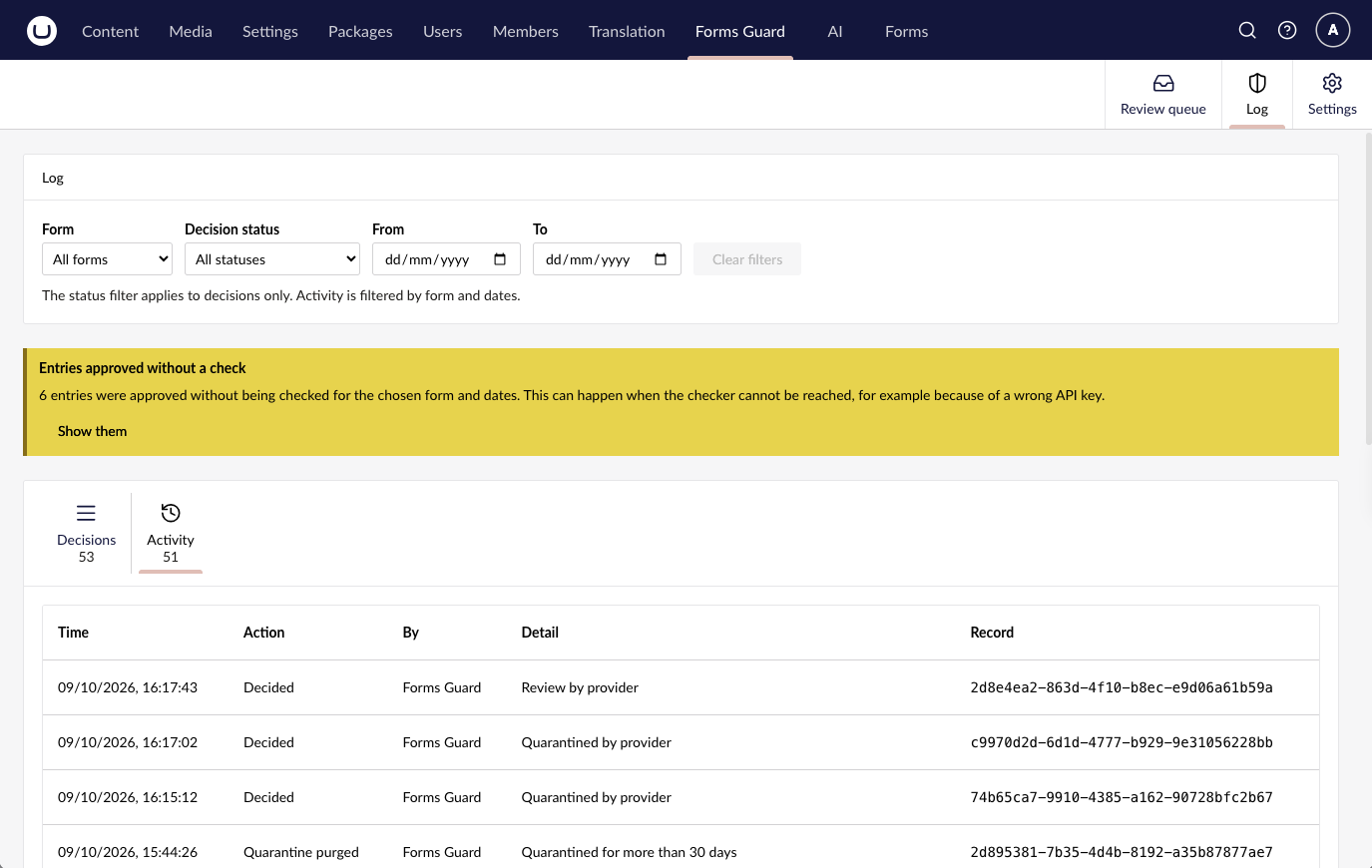Viewport: 1372px width, 868px height.
Task: Click Show them in the warning banner
Action: point(93,431)
